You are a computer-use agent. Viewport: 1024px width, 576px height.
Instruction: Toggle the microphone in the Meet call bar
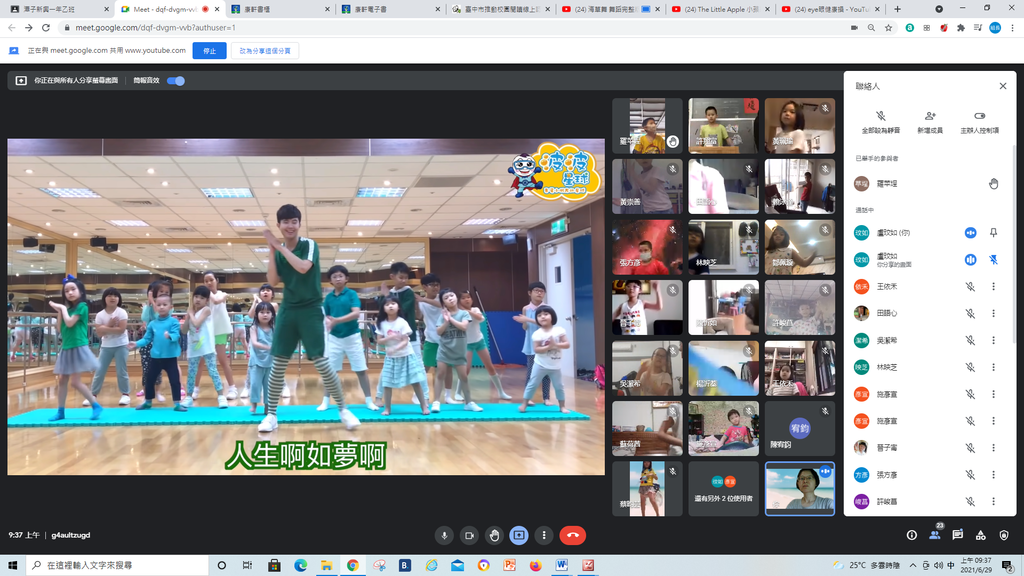click(444, 536)
